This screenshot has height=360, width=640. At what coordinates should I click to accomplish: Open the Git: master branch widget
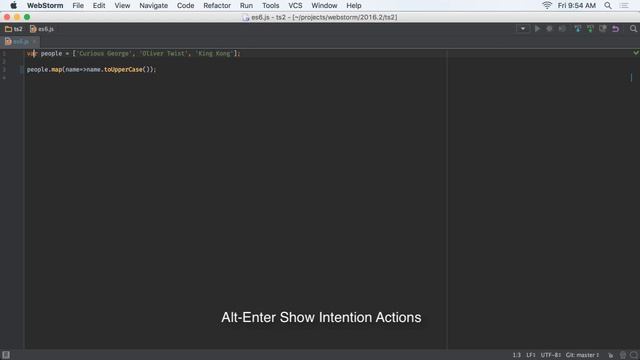(x=582, y=355)
